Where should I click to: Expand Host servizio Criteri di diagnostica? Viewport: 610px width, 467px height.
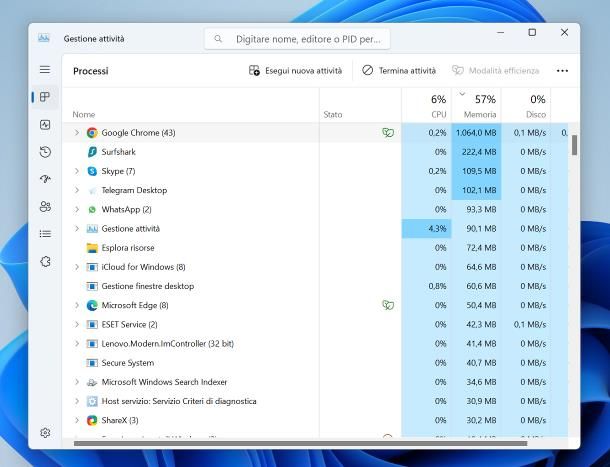tap(77, 401)
